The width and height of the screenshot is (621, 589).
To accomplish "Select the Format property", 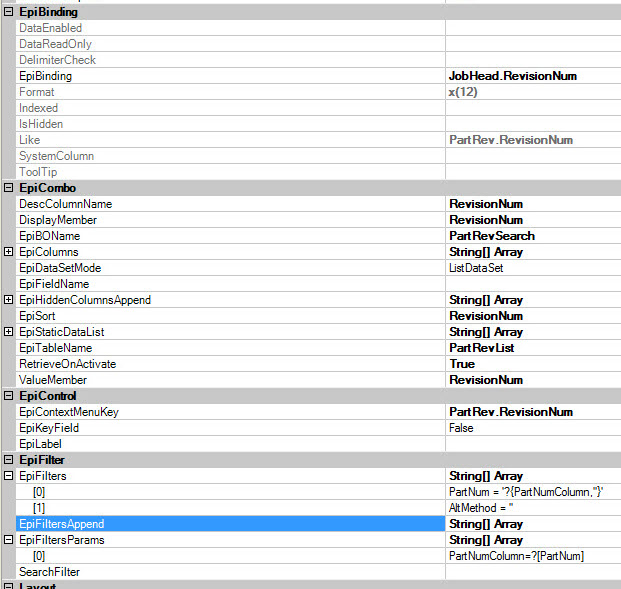I will [230, 92].
